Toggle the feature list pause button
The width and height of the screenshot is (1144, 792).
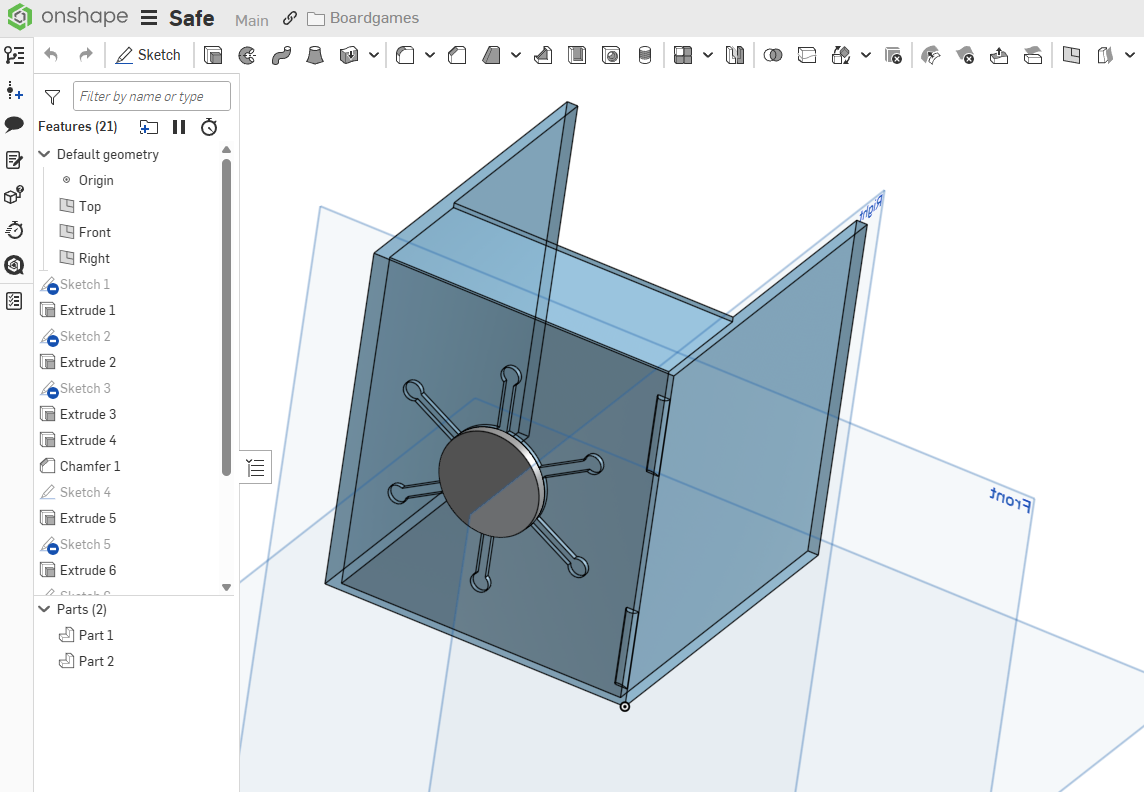pyautogui.click(x=179, y=127)
